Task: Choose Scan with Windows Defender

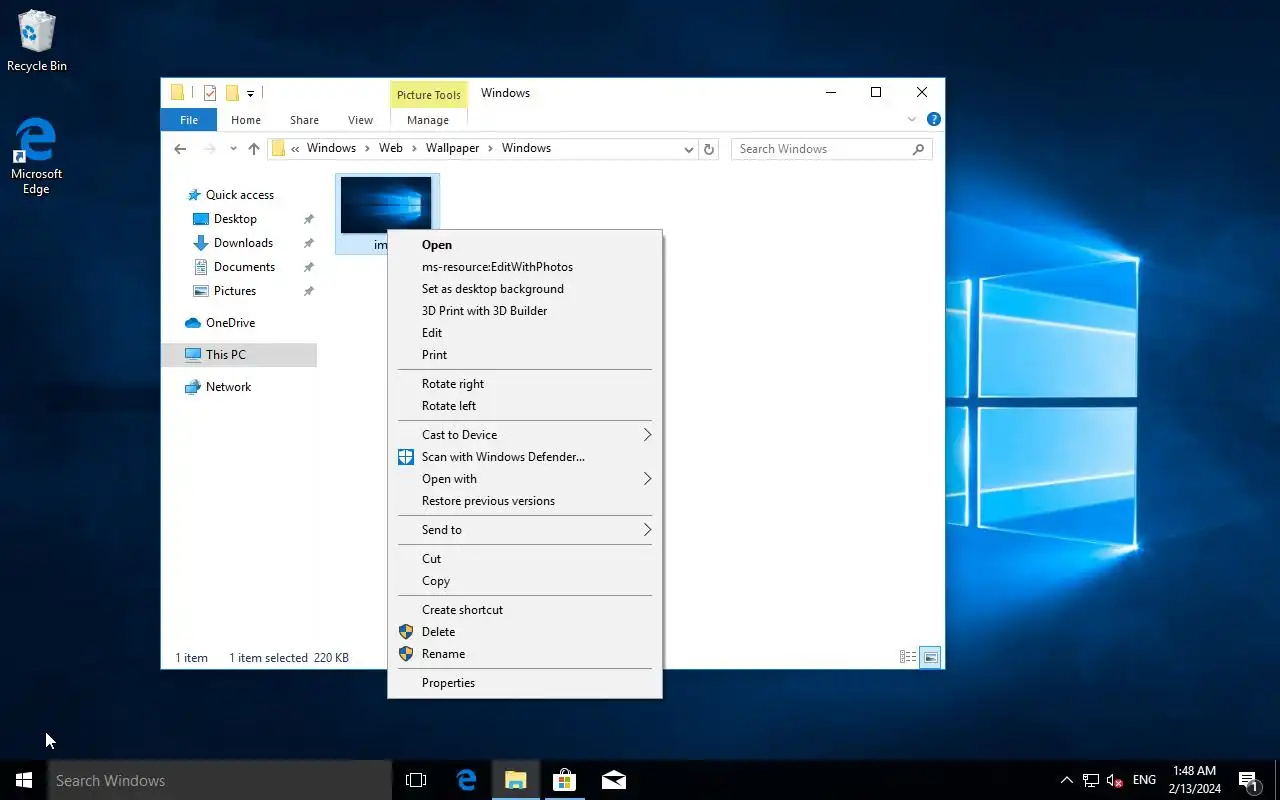Action: (525, 457)
